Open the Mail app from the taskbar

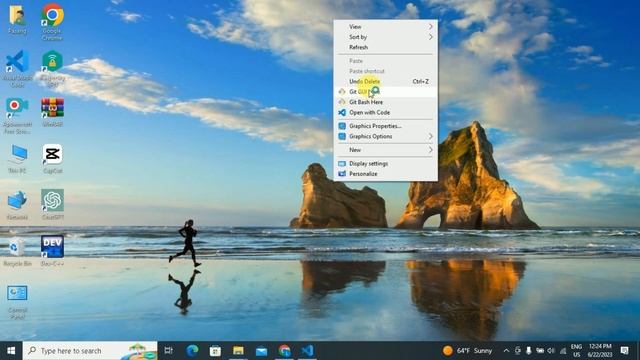[261, 351]
